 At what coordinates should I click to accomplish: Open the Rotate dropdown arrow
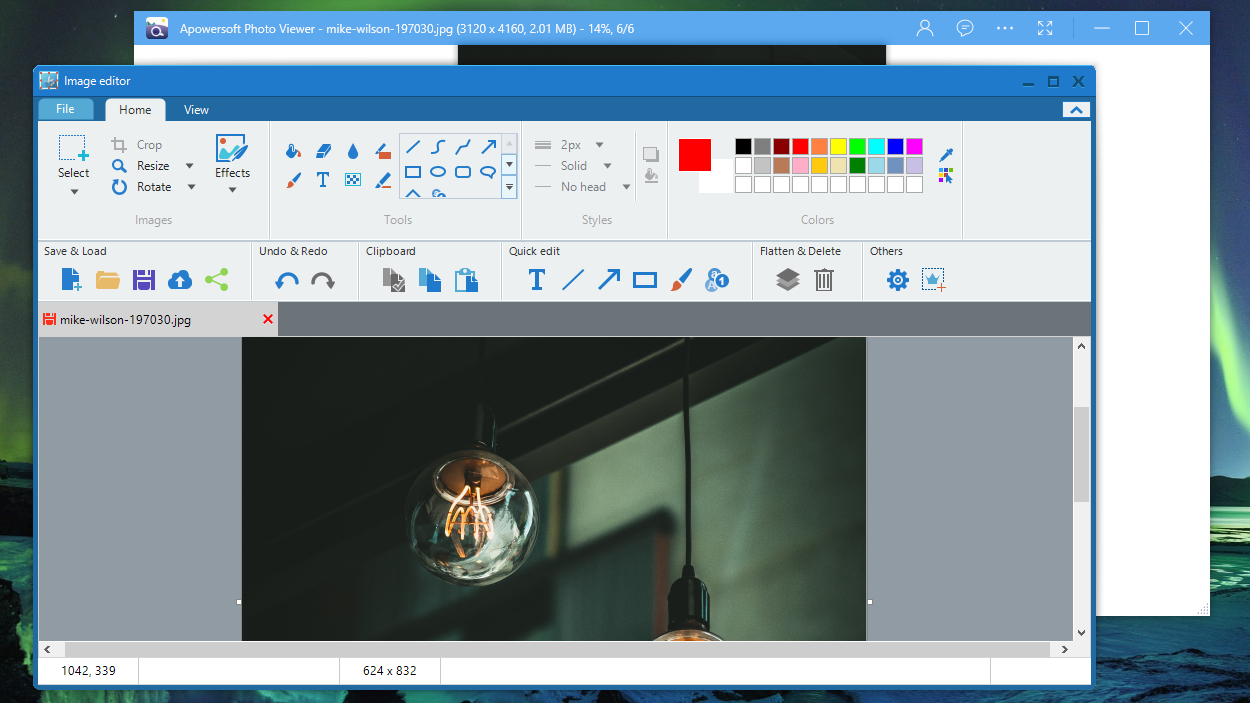coord(191,187)
